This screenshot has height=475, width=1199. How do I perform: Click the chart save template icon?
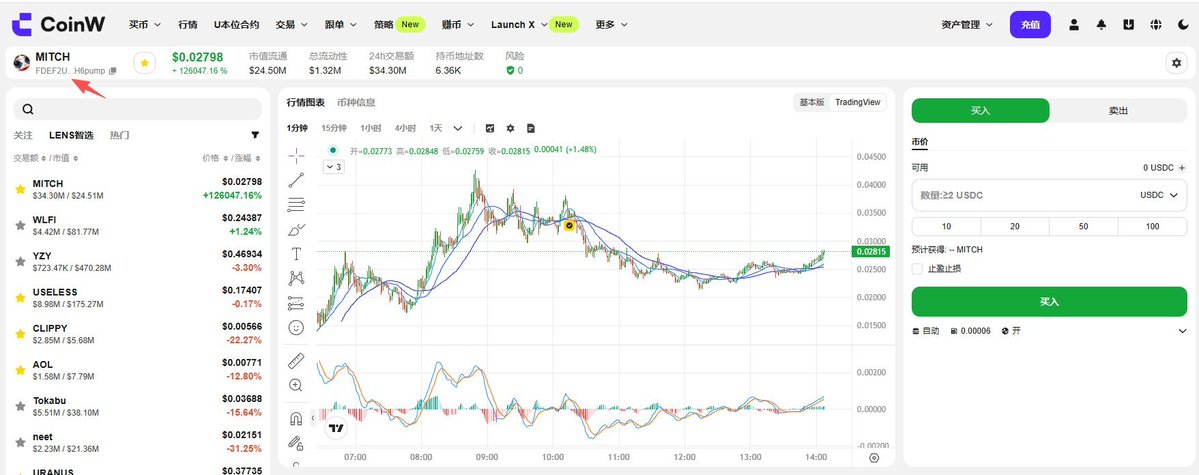click(x=531, y=128)
